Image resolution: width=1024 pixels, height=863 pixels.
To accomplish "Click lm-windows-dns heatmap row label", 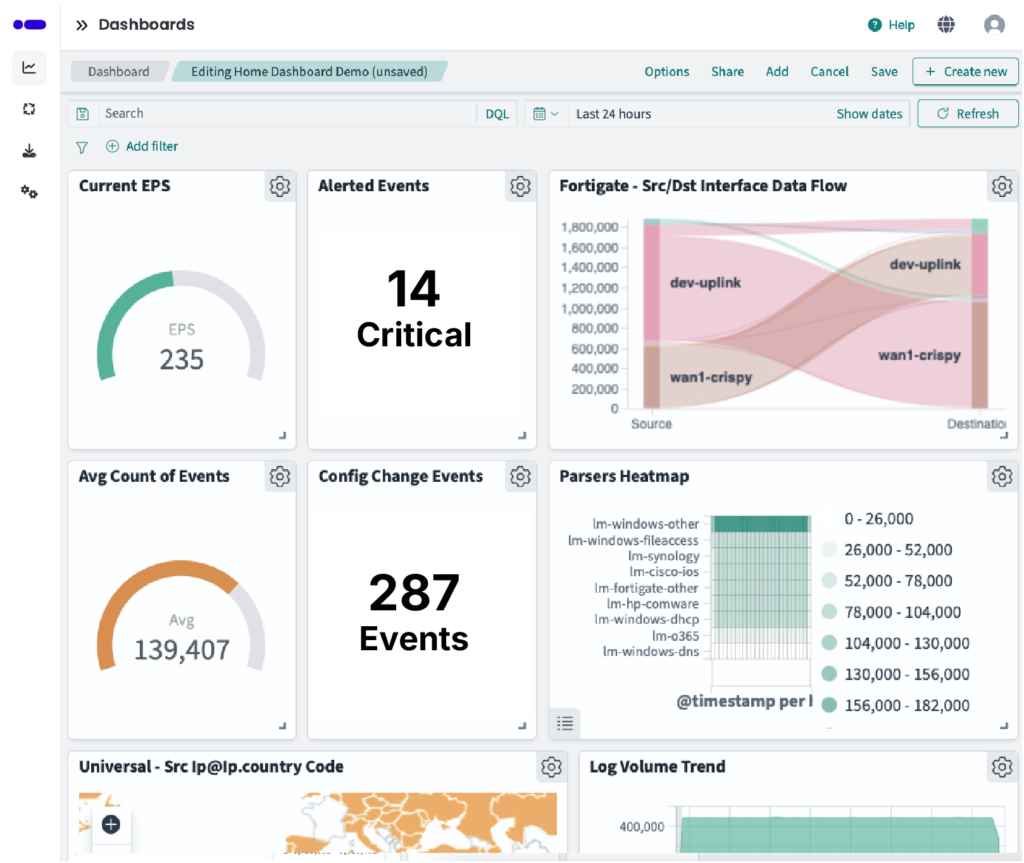I will (650, 651).
